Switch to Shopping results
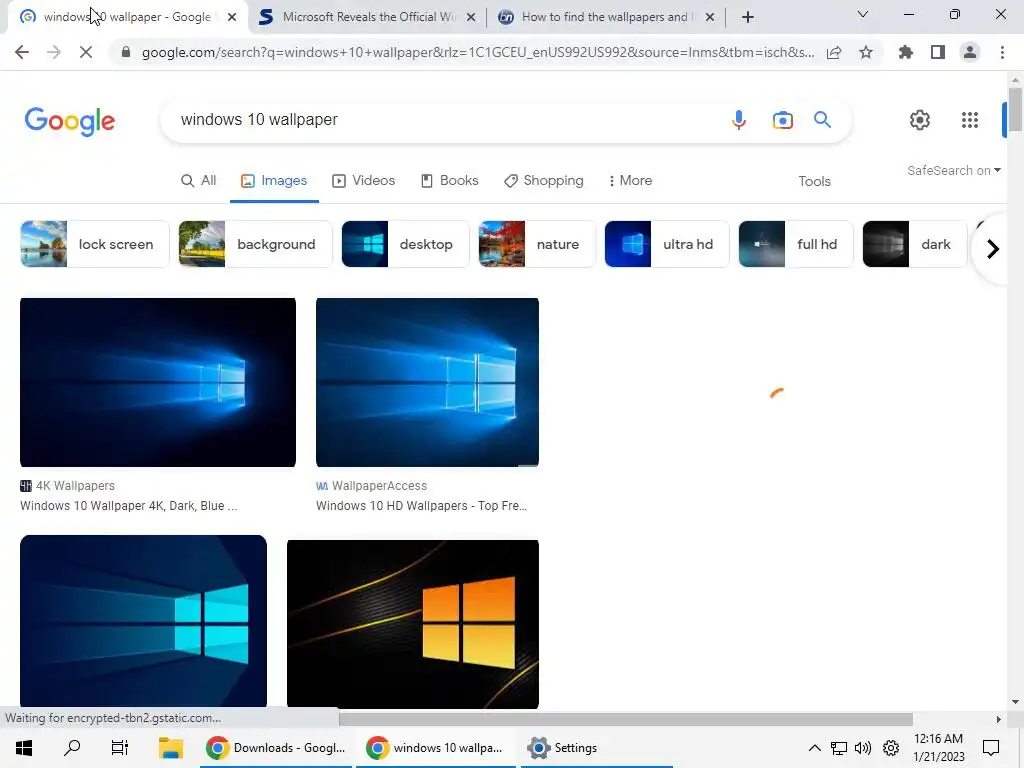Screen dimensions: 1024x768 (544, 181)
